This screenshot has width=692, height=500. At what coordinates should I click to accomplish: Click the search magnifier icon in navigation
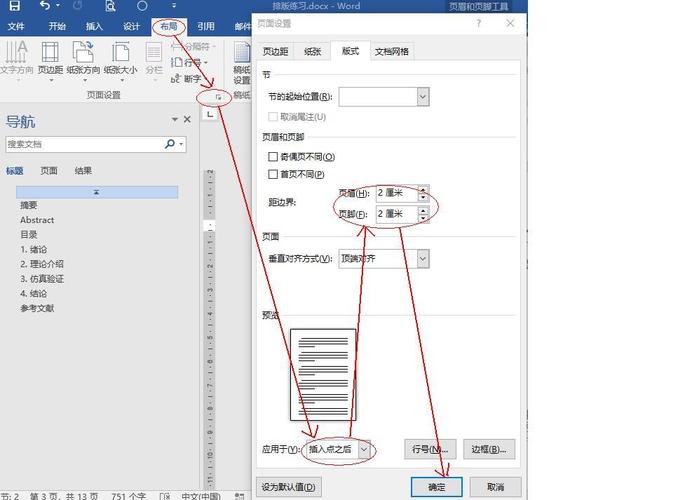(x=170, y=144)
